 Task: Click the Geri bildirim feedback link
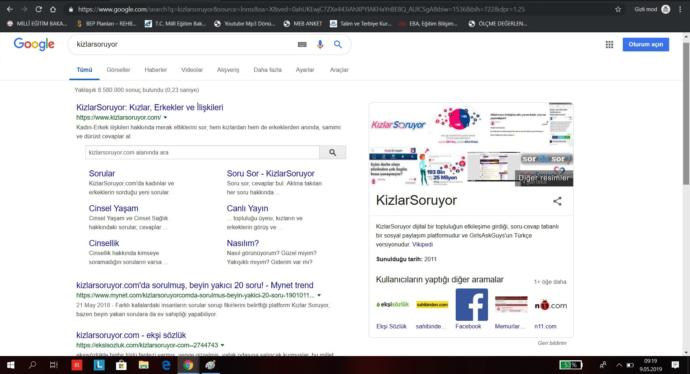coord(552,343)
